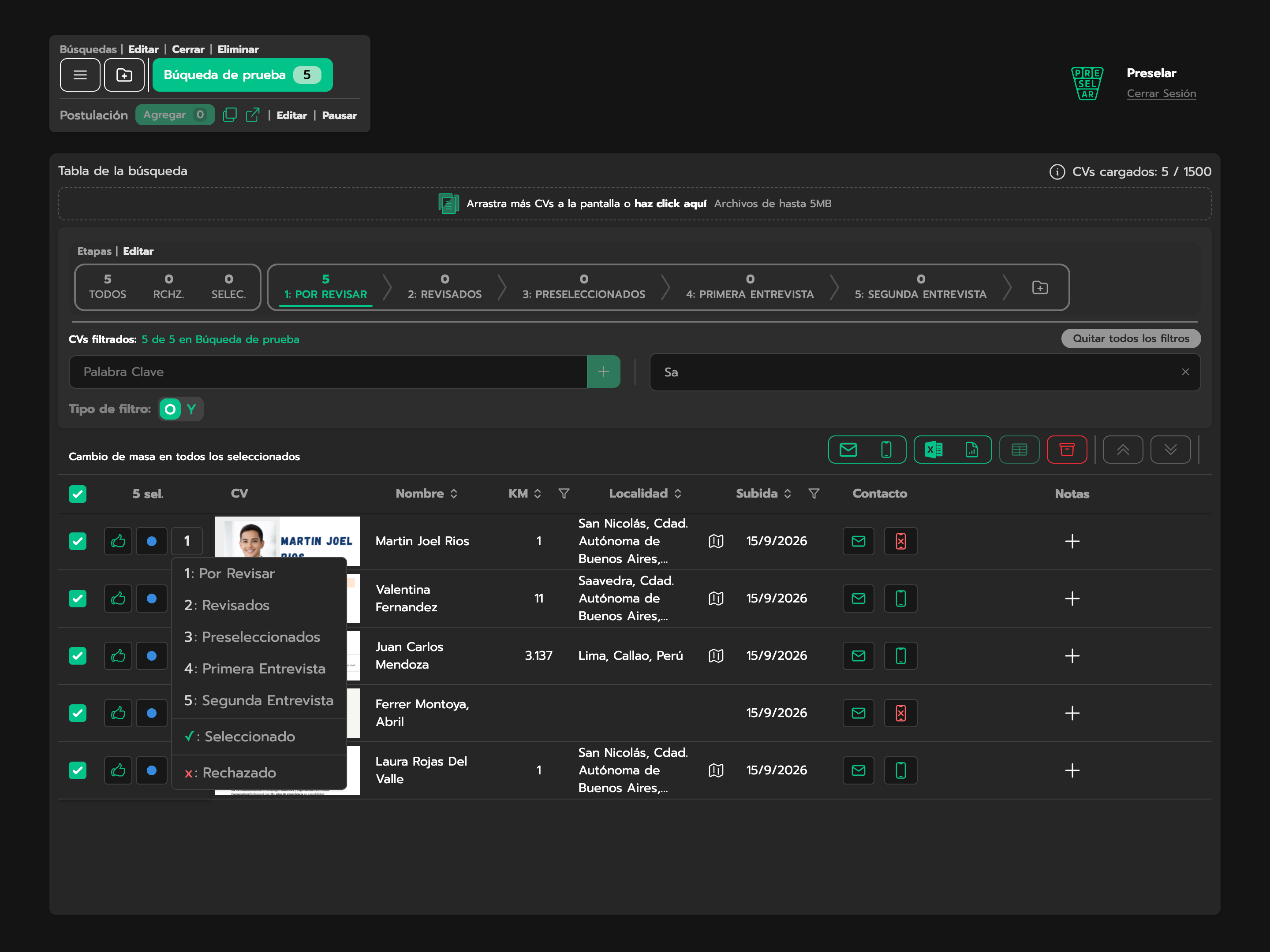The height and width of the screenshot is (952, 1270).
Task: Choose 'Seleccionado' in stage menu
Action: (259, 737)
